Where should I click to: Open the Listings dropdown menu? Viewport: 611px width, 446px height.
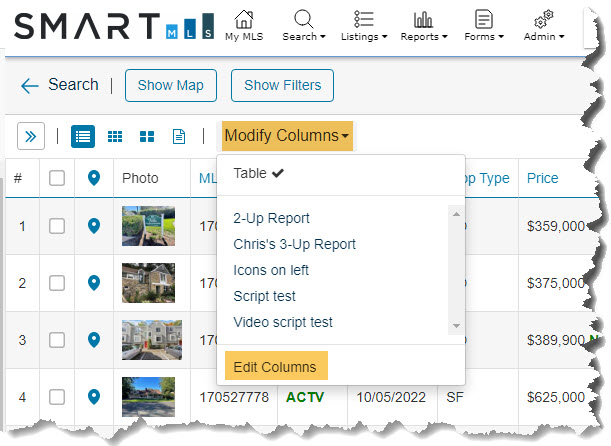(x=364, y=25)
